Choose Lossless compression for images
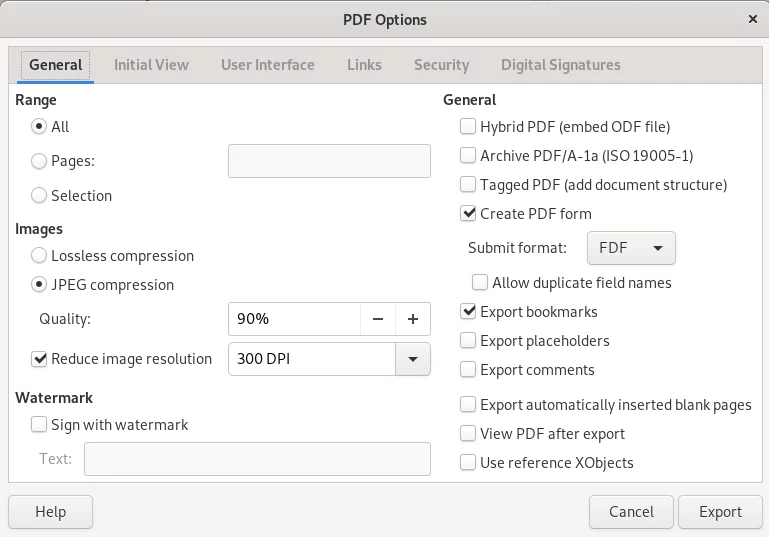The width and height of the screenshot is (769, 537). pyautogui.click(x=39, y=256)
